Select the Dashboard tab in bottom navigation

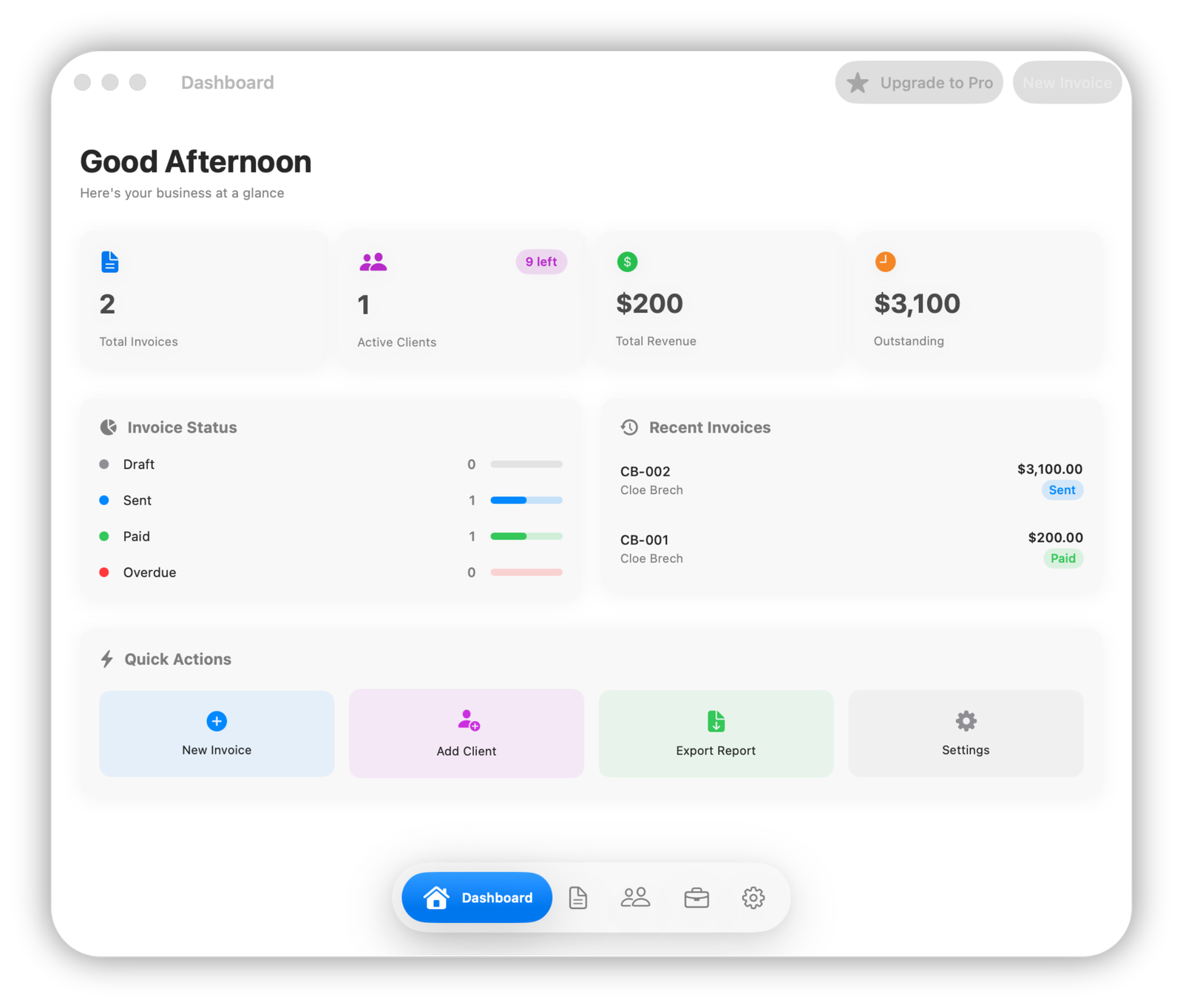pyautogui.click(x=475, y=897)
